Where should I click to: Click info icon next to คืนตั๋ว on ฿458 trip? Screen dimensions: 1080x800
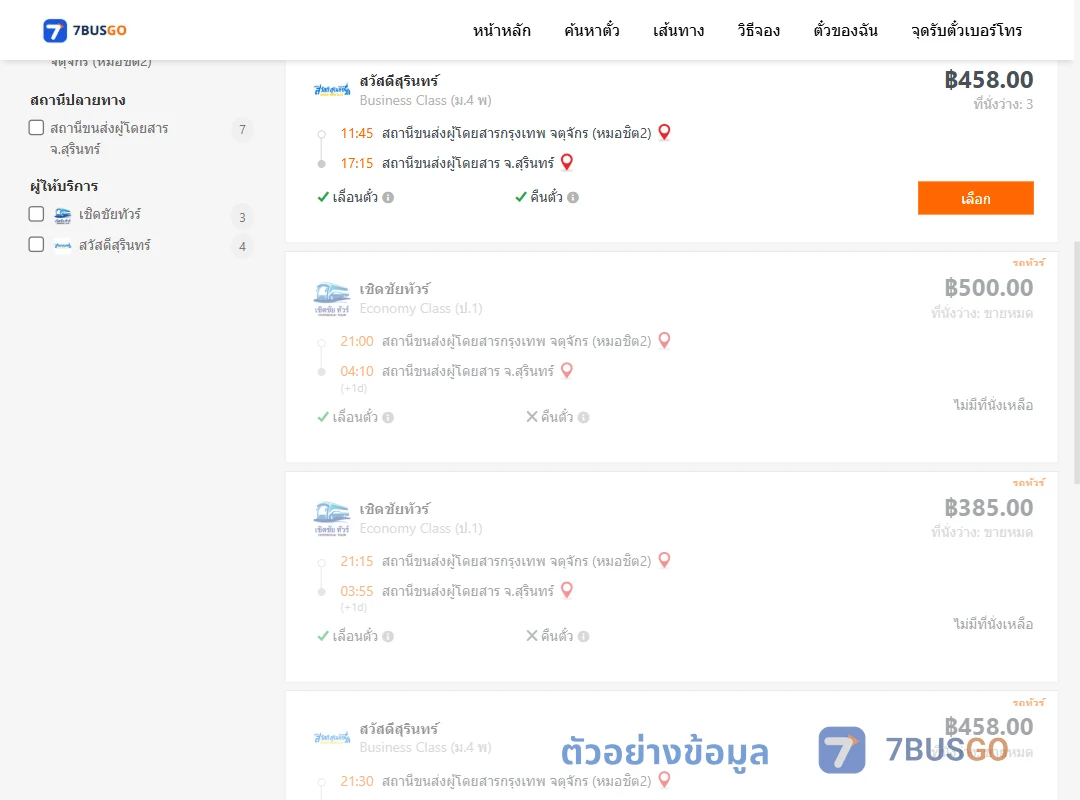point(573,197)
